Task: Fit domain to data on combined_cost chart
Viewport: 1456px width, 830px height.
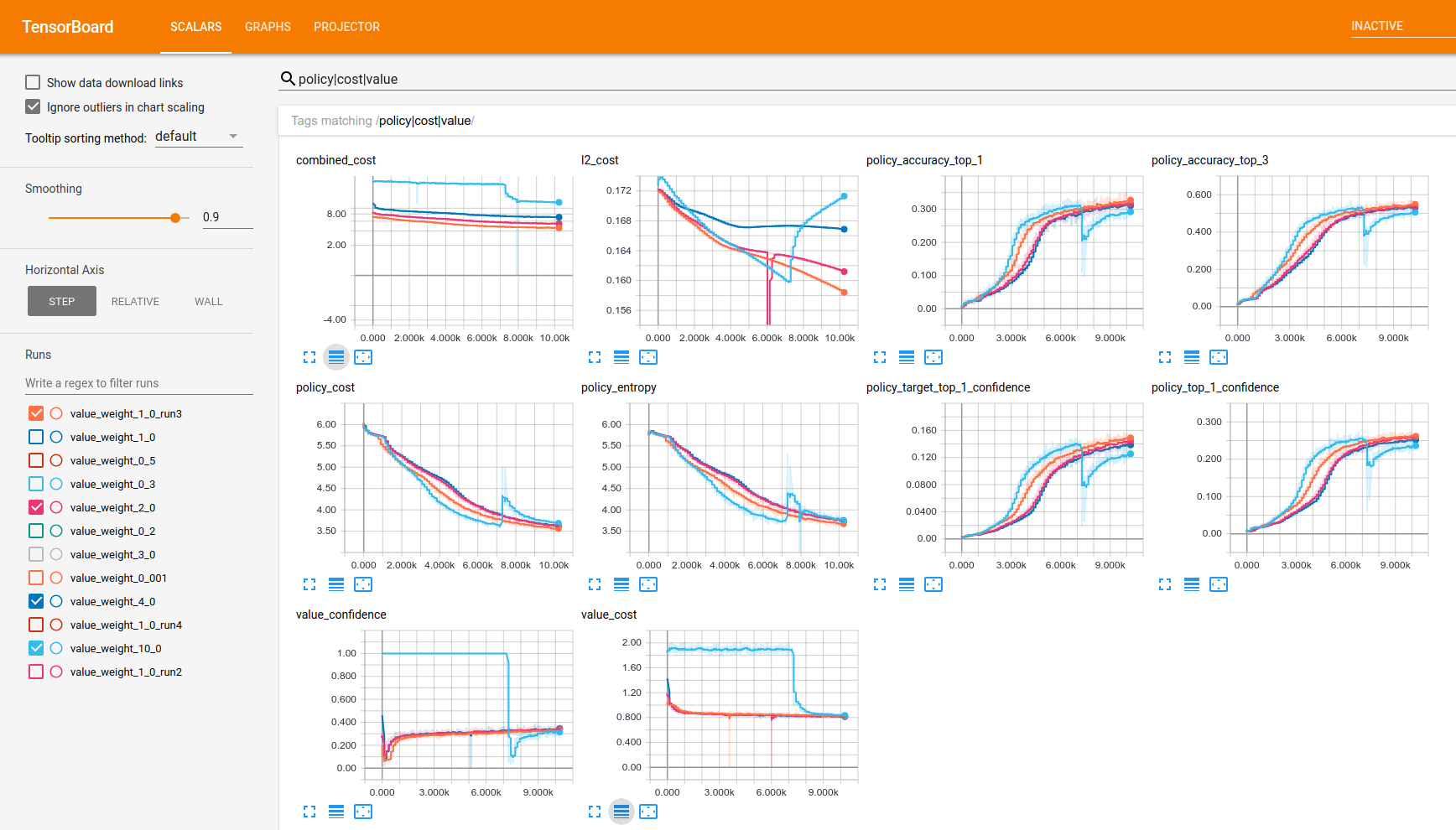Action: click(363, 357)
